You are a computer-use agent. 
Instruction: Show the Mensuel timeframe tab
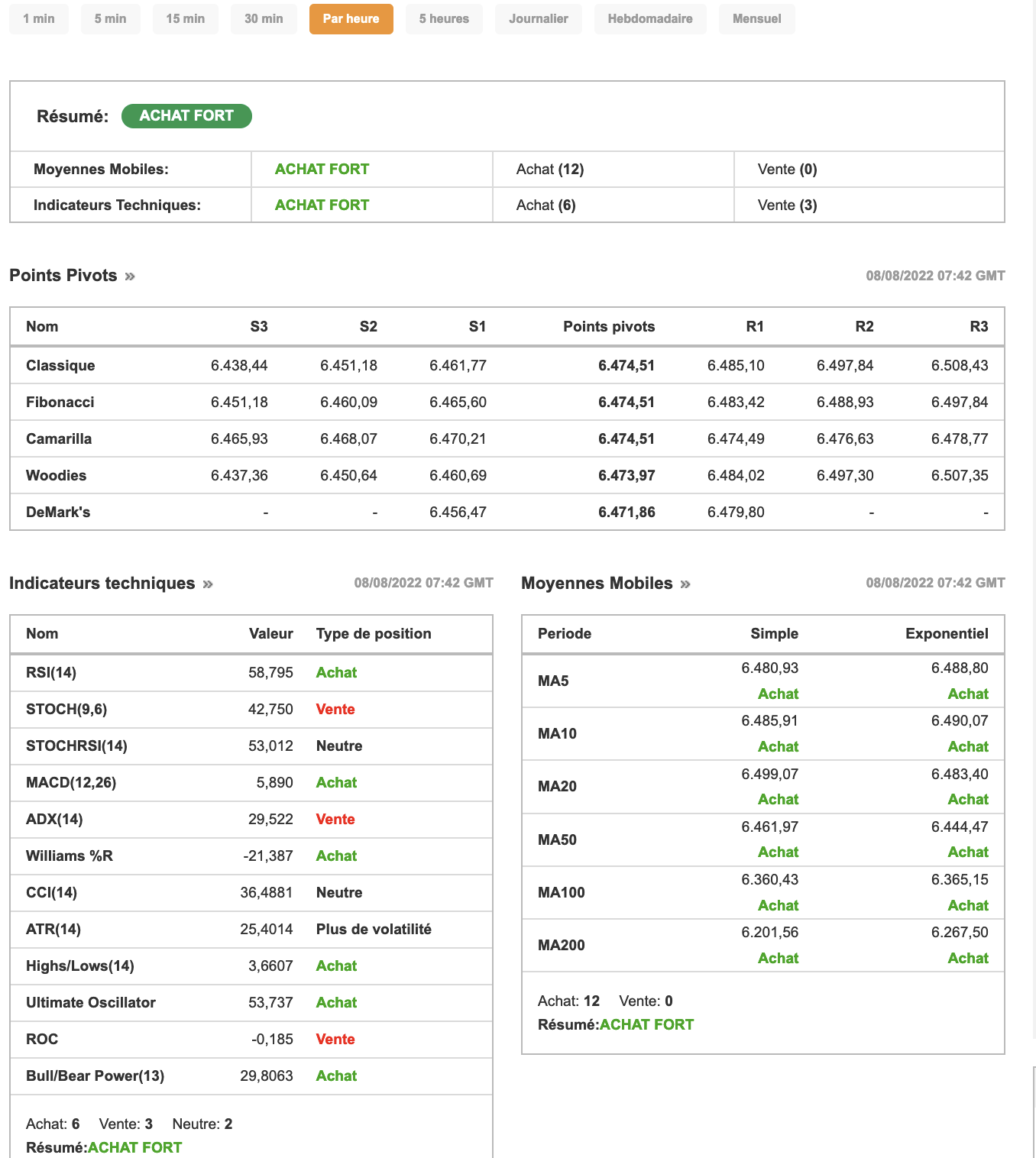point(756,19)
